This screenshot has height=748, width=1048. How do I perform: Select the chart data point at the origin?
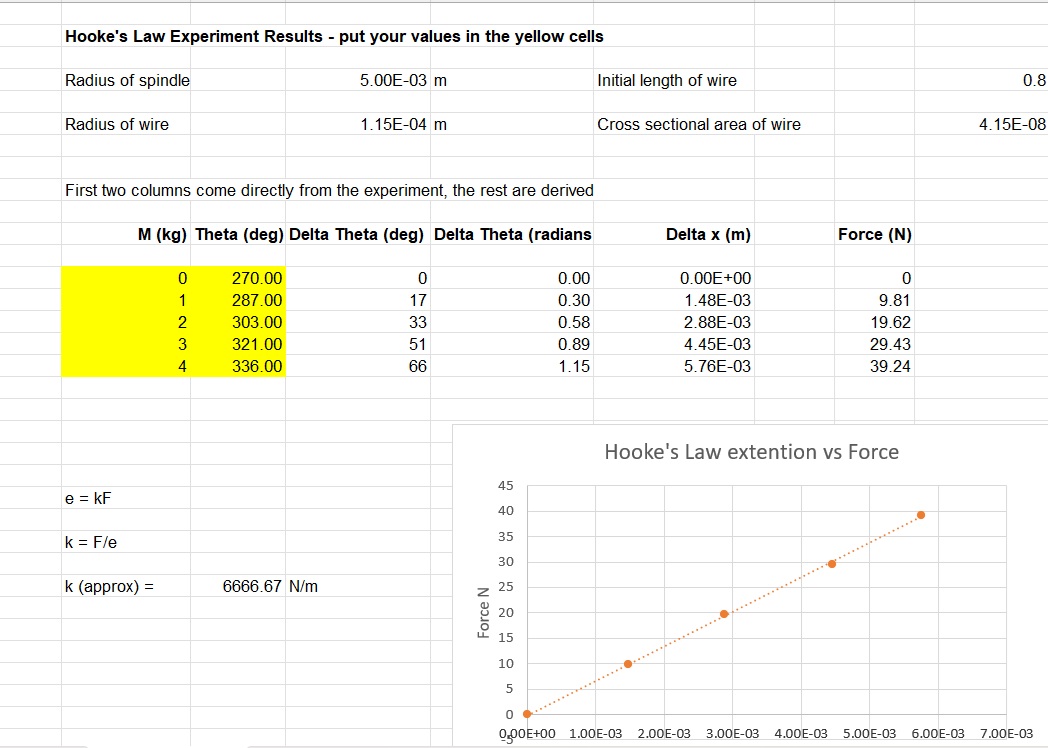pos(528,714)
